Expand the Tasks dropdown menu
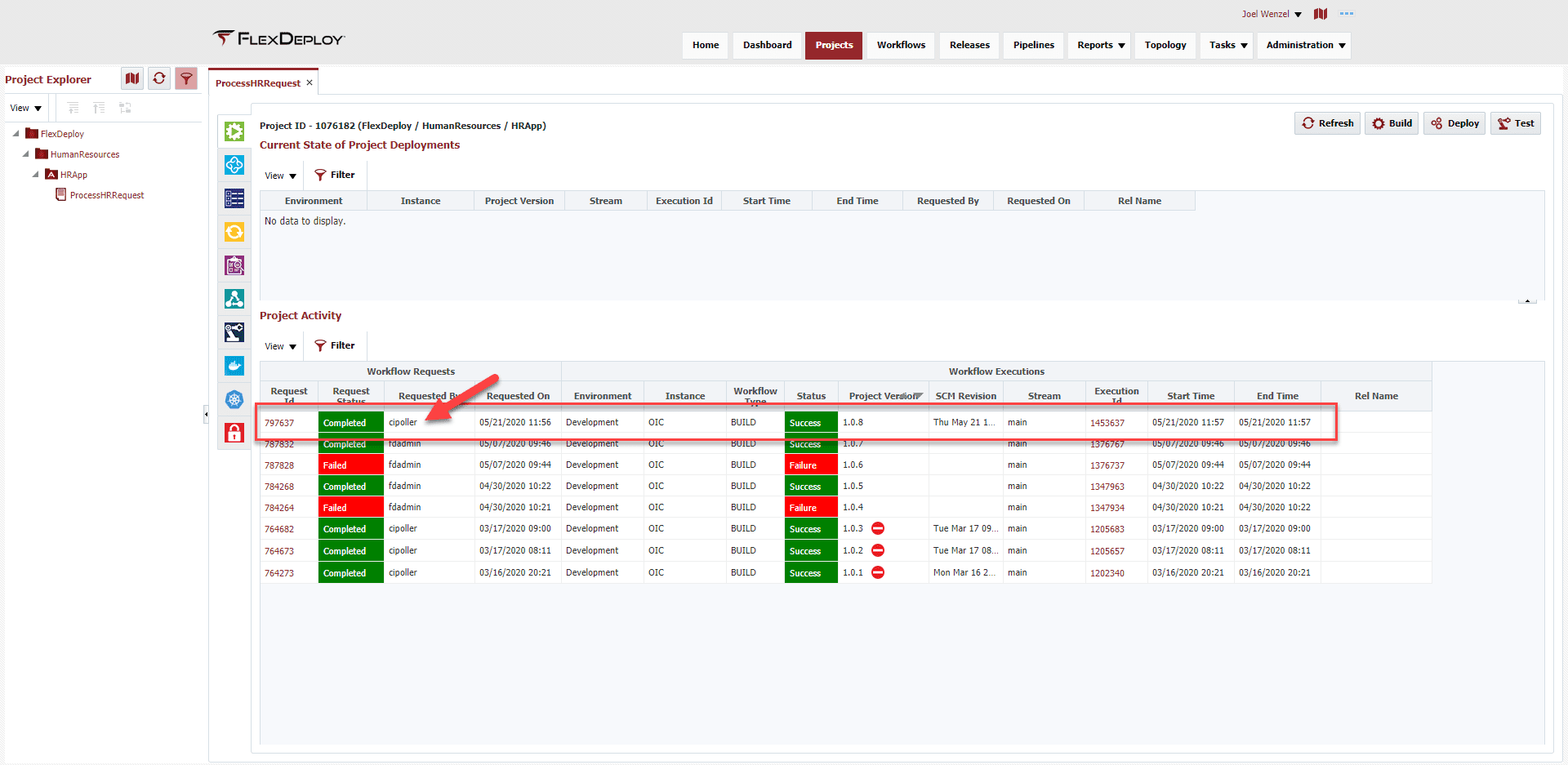The height and width of the screenshot is (765, 1568). (1227, 45)
